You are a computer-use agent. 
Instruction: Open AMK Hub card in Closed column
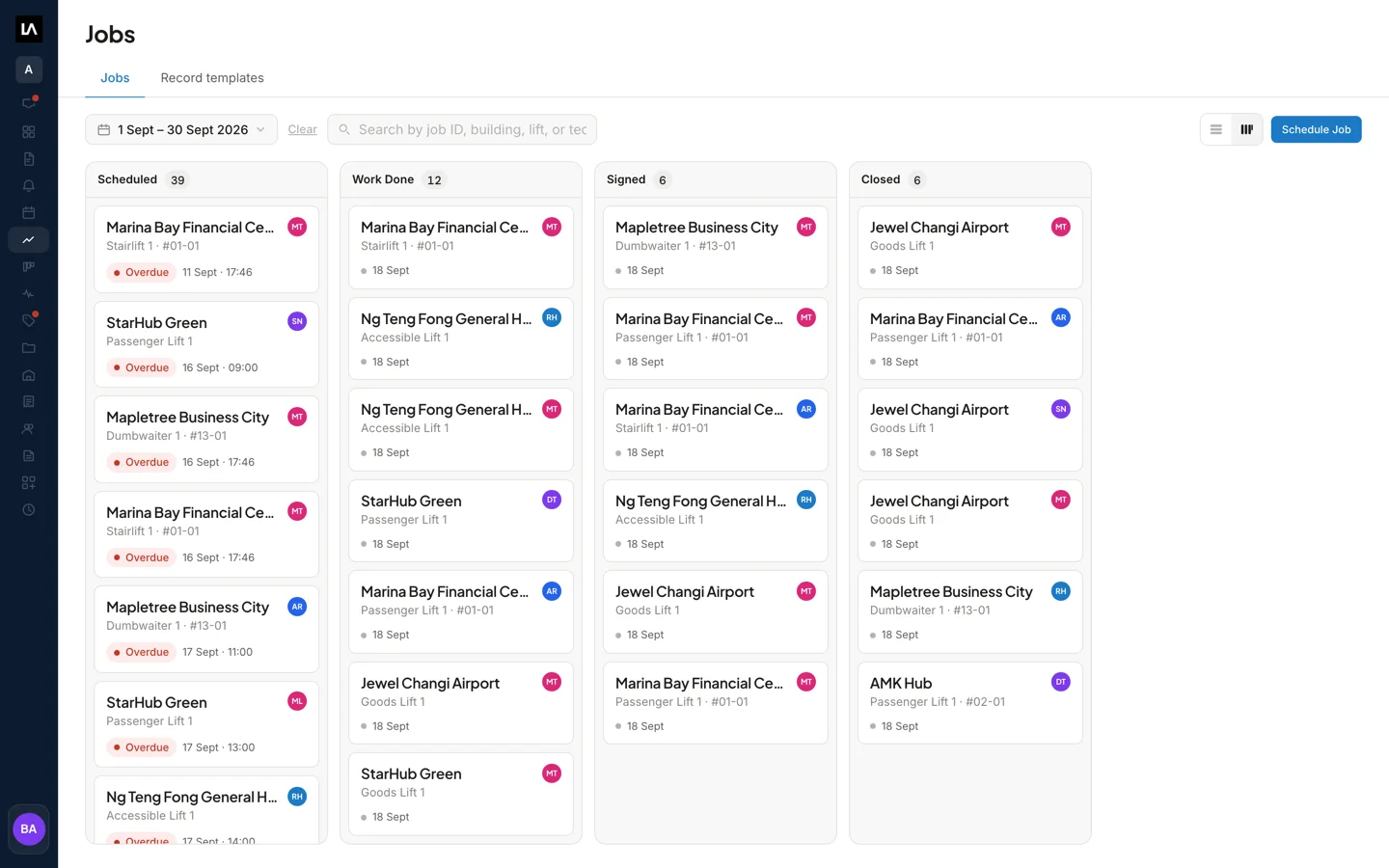coord(969,703)
